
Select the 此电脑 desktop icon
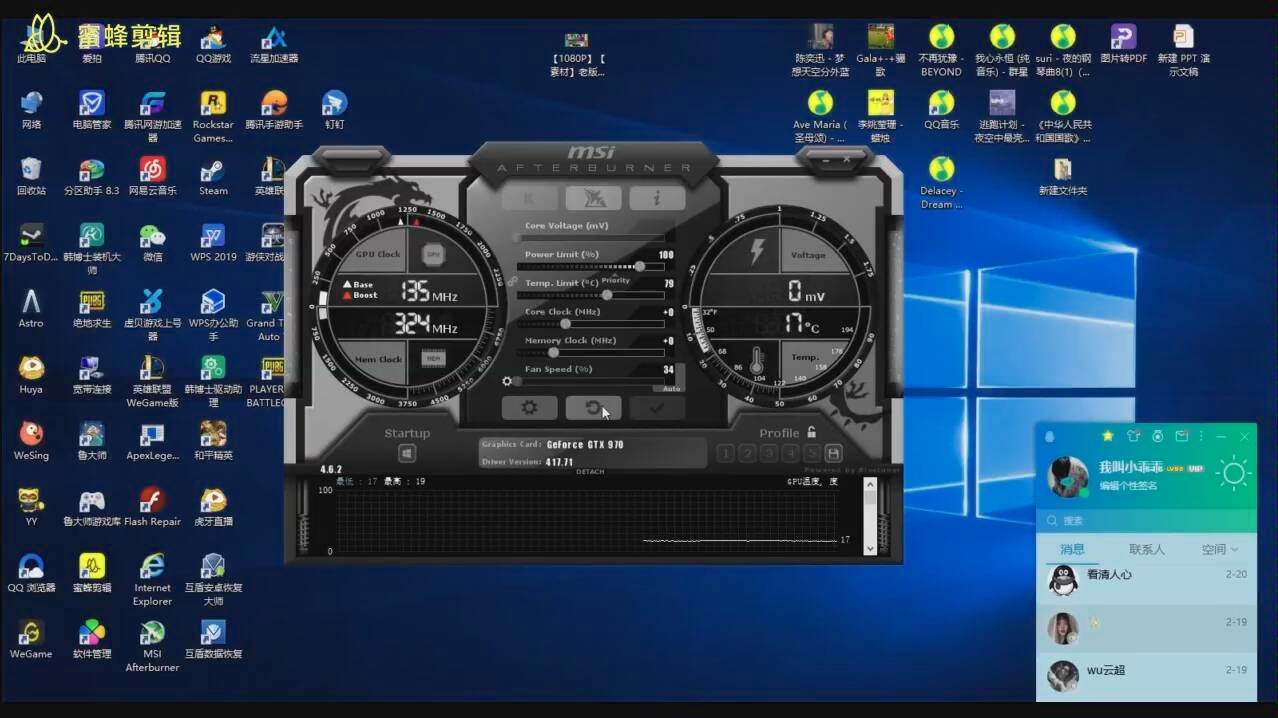point(31,44)
